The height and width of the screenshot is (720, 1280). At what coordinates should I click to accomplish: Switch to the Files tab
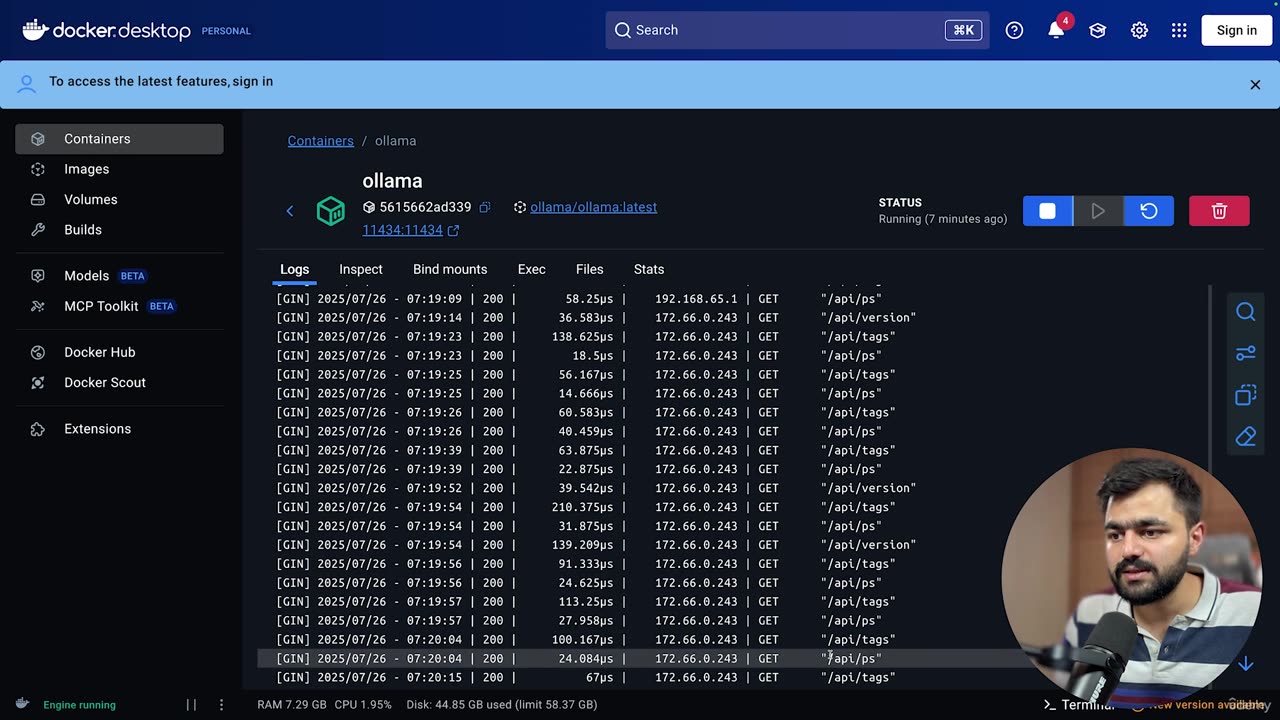point(590,269)
